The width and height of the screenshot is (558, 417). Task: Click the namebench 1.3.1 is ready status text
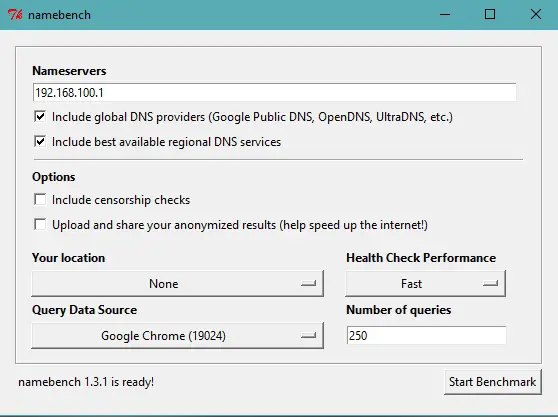86,382
